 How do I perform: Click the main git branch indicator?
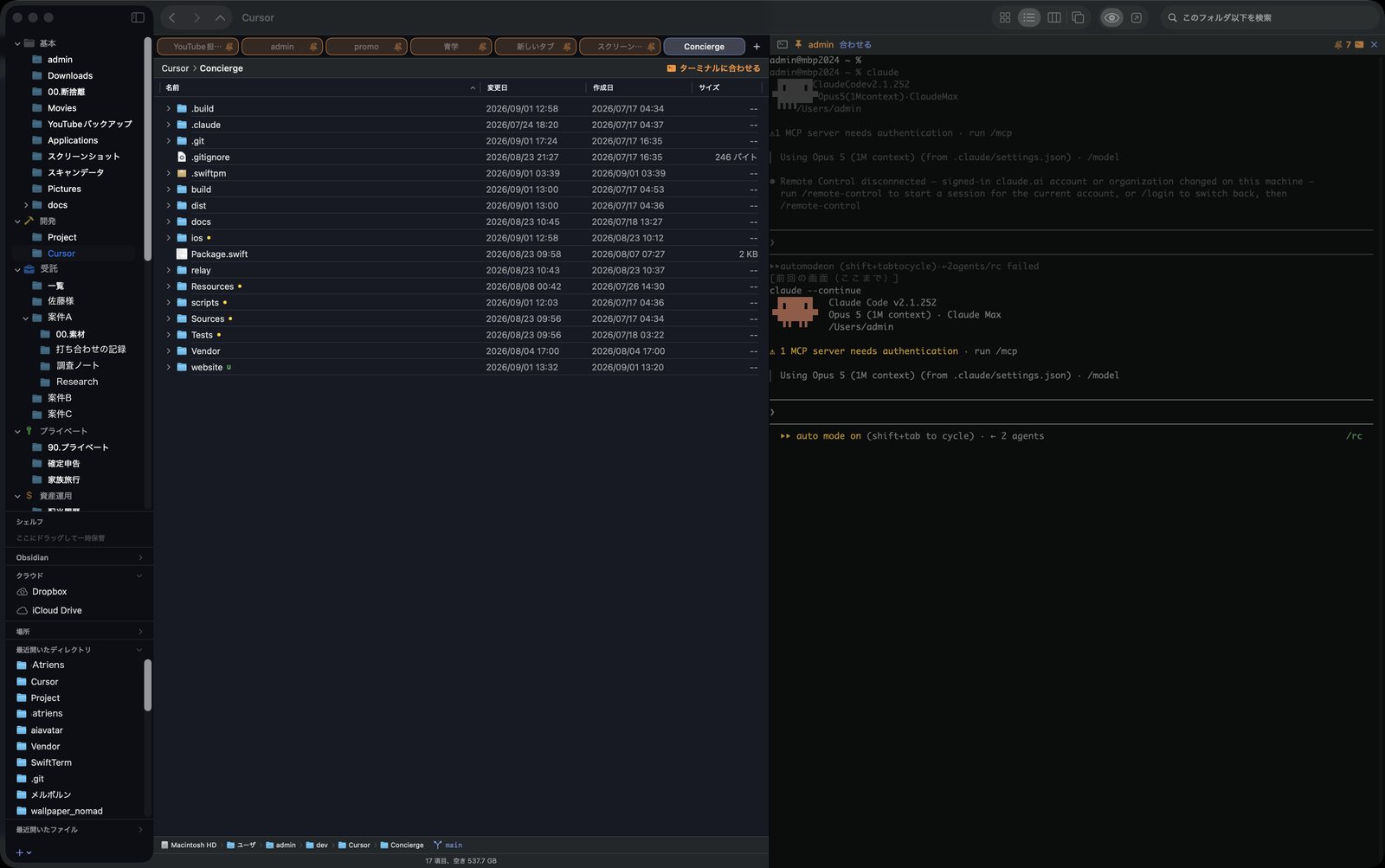[448, 845]
